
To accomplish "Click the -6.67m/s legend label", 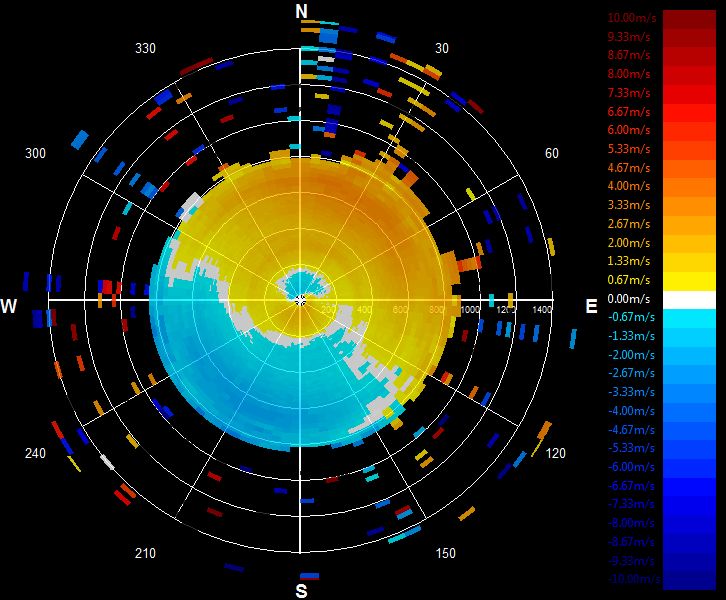I will (631, 486).
